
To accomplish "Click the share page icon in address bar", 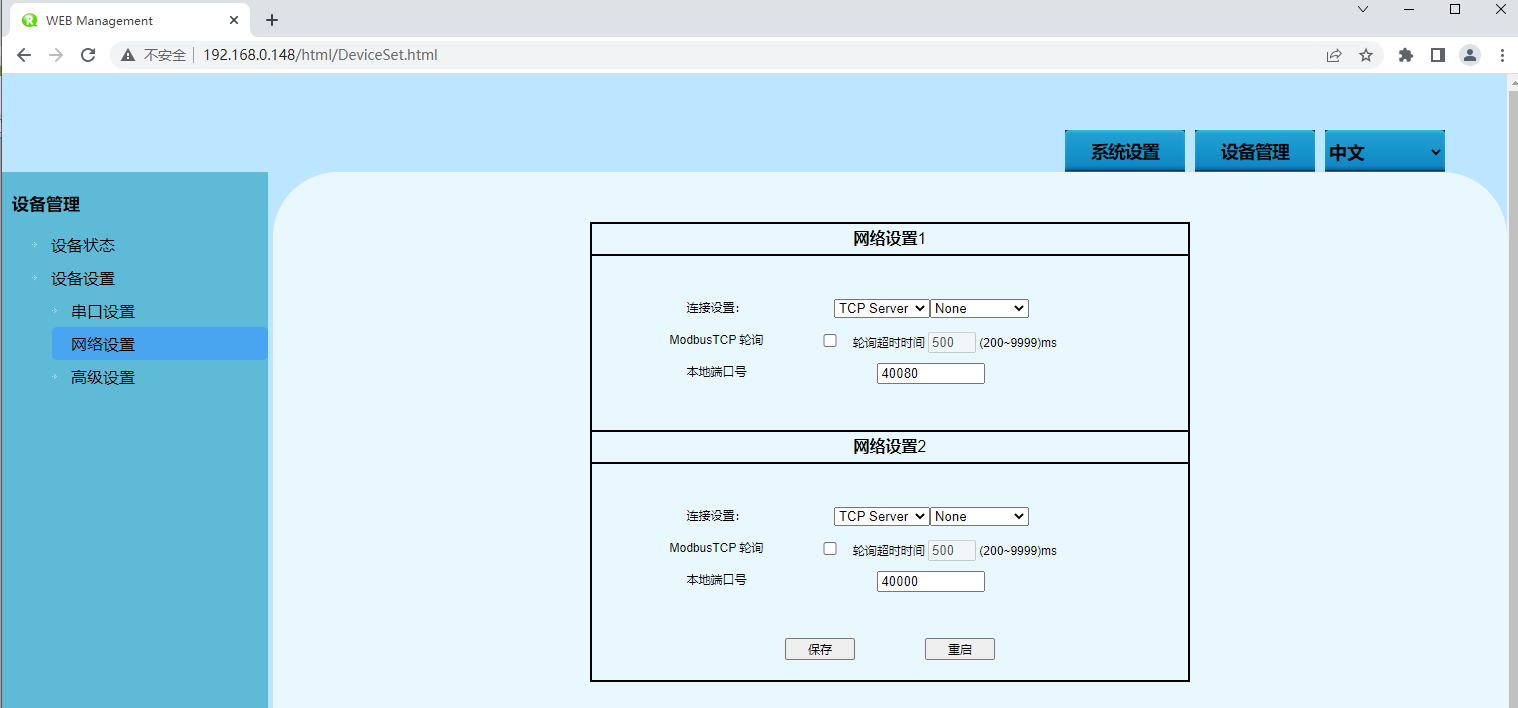I will click(1334, 55).
